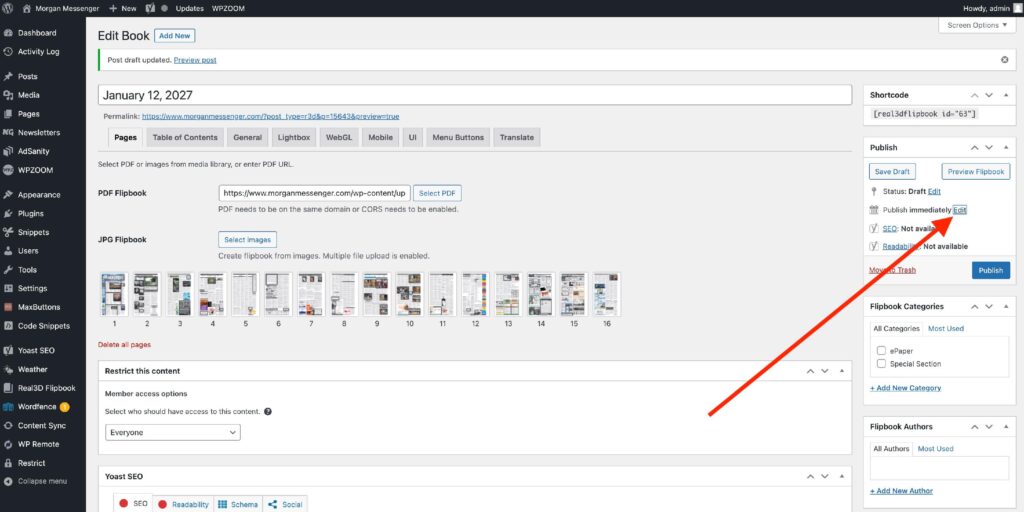Dismiss the 'Post draft updated' notice

point(1005,60)
